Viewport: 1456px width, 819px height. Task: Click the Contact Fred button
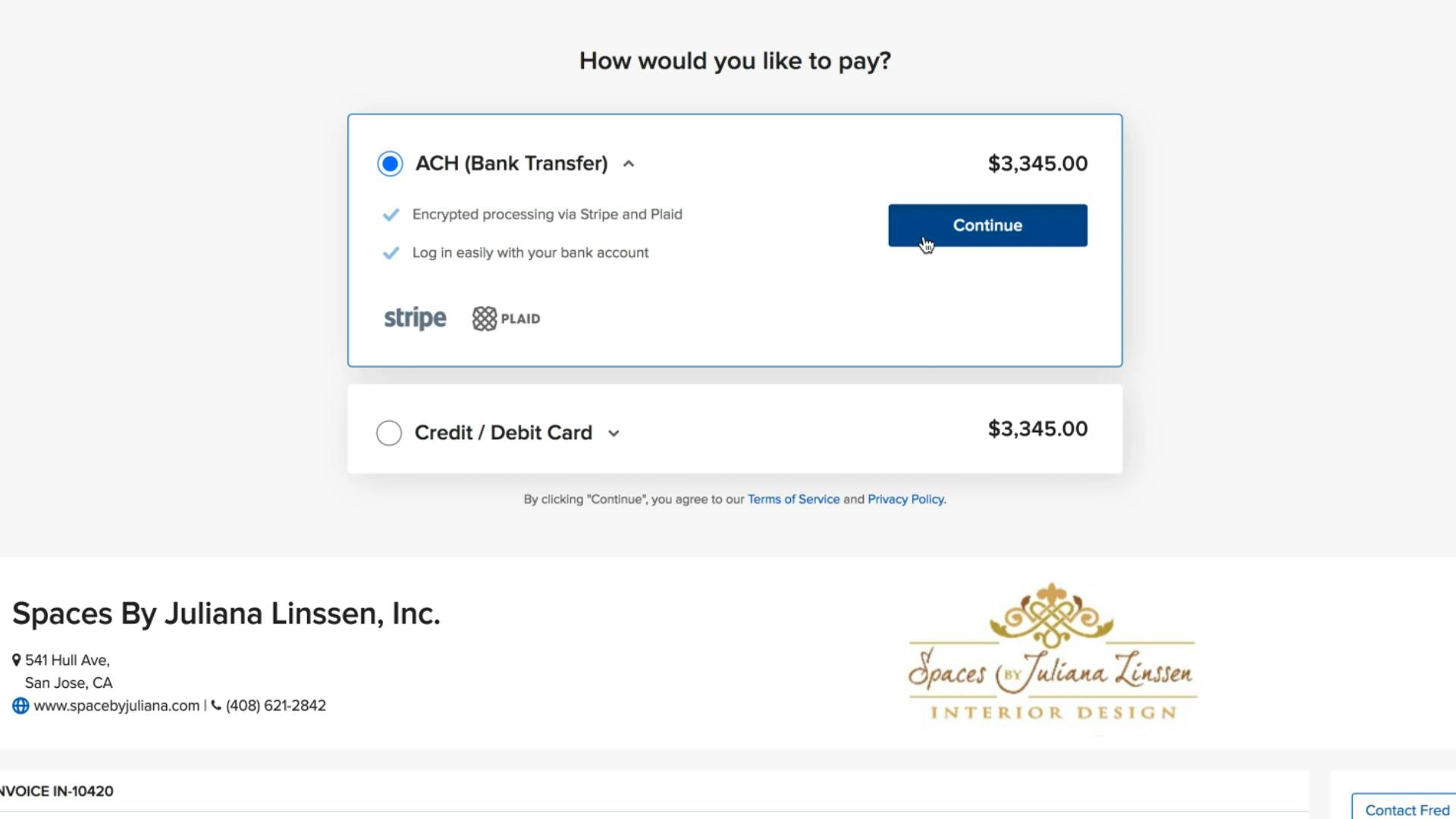click(x=1404, y=808)
